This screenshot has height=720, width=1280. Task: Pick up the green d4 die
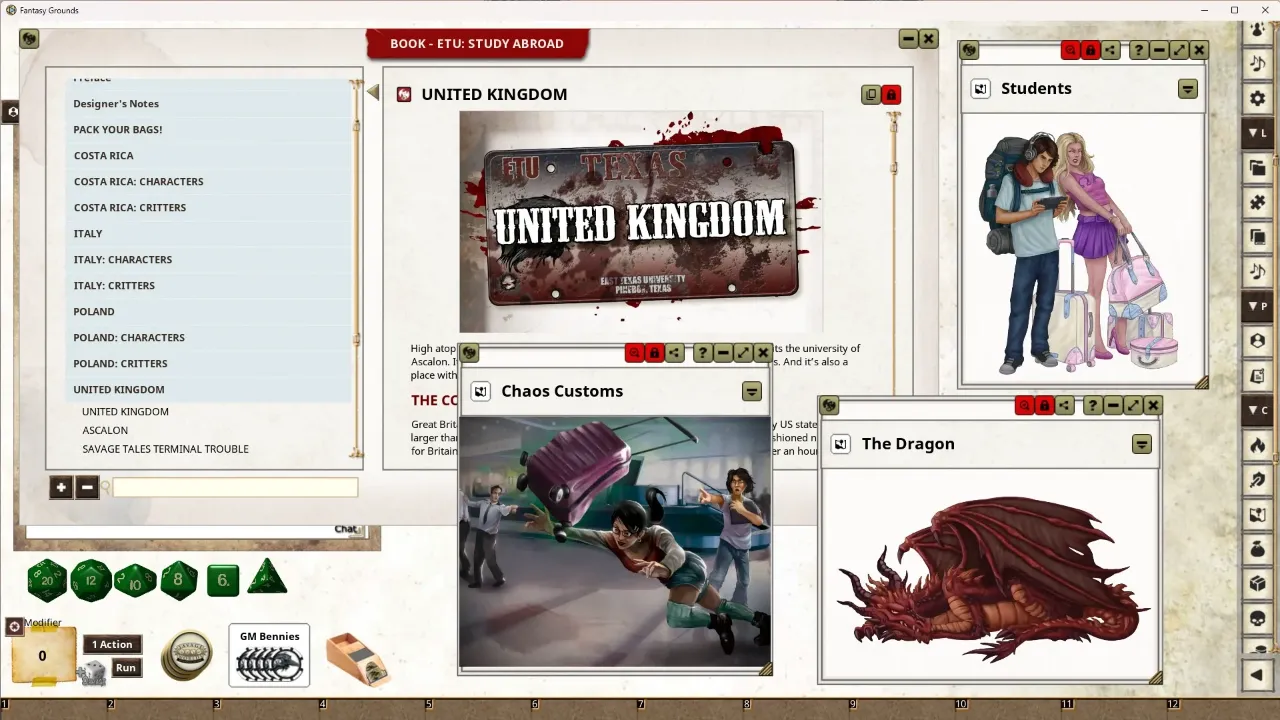pos(267,577)
